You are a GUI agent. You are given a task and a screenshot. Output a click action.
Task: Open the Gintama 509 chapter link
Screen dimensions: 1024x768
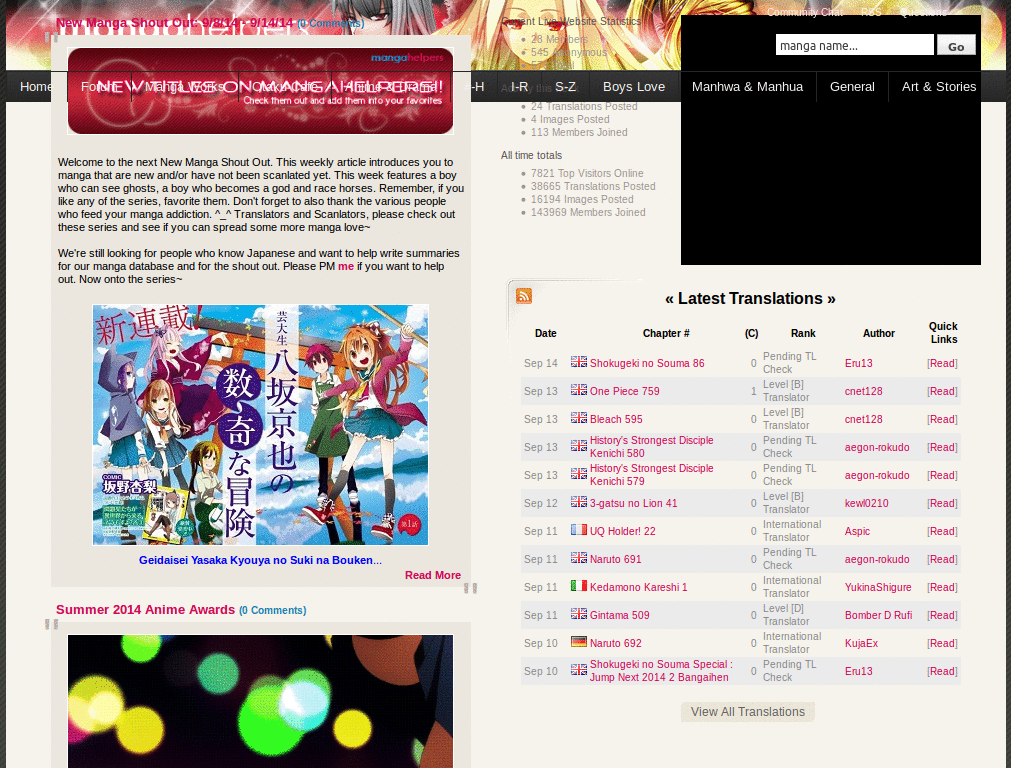click(x=619, y=615)
